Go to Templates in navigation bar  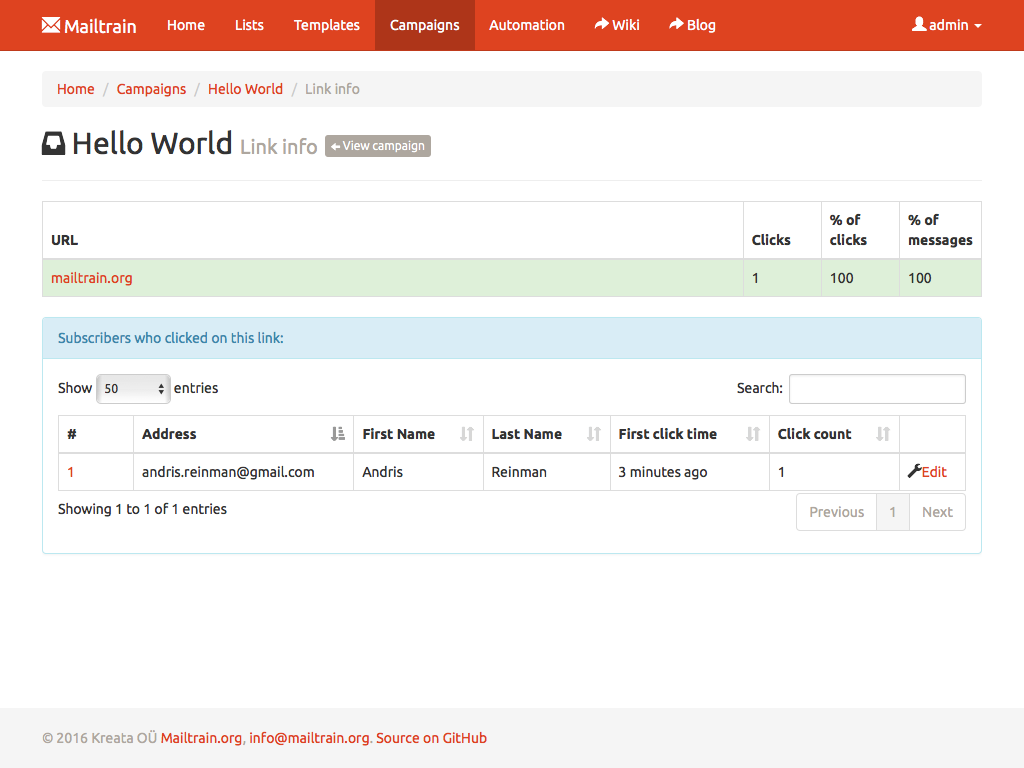[x=326, y=25]
